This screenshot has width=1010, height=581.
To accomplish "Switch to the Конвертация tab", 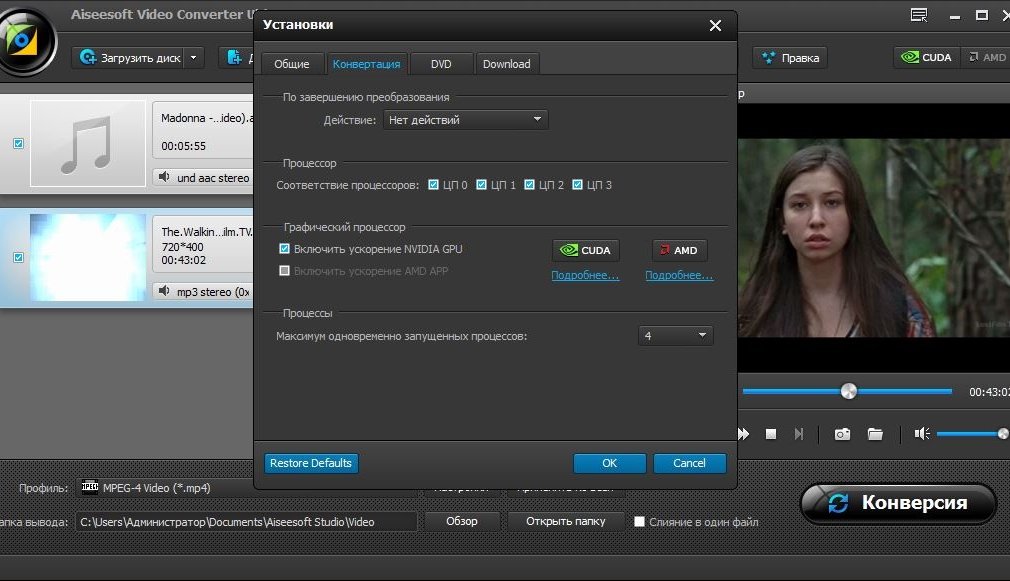I will click(367, 64).
